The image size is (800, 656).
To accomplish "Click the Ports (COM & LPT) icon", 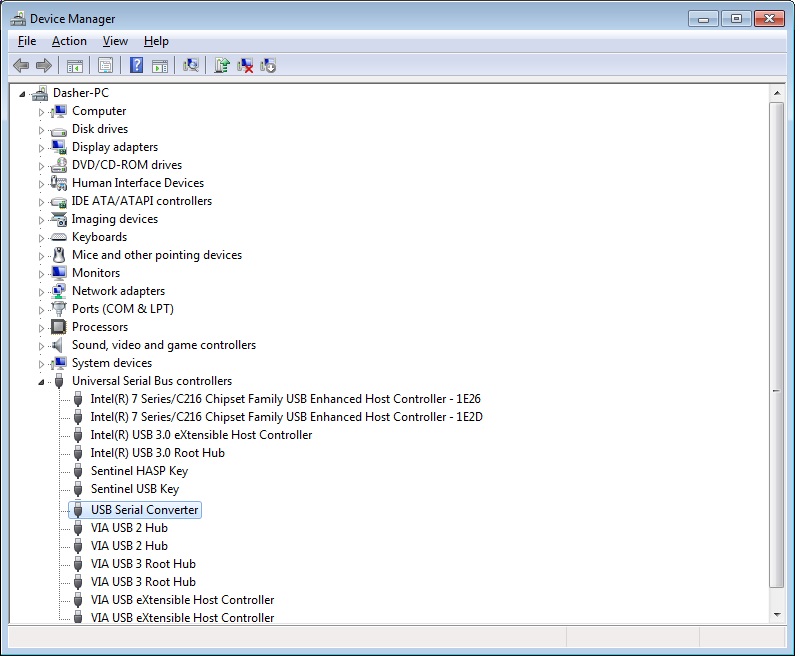I will click(x=59, y=309).
